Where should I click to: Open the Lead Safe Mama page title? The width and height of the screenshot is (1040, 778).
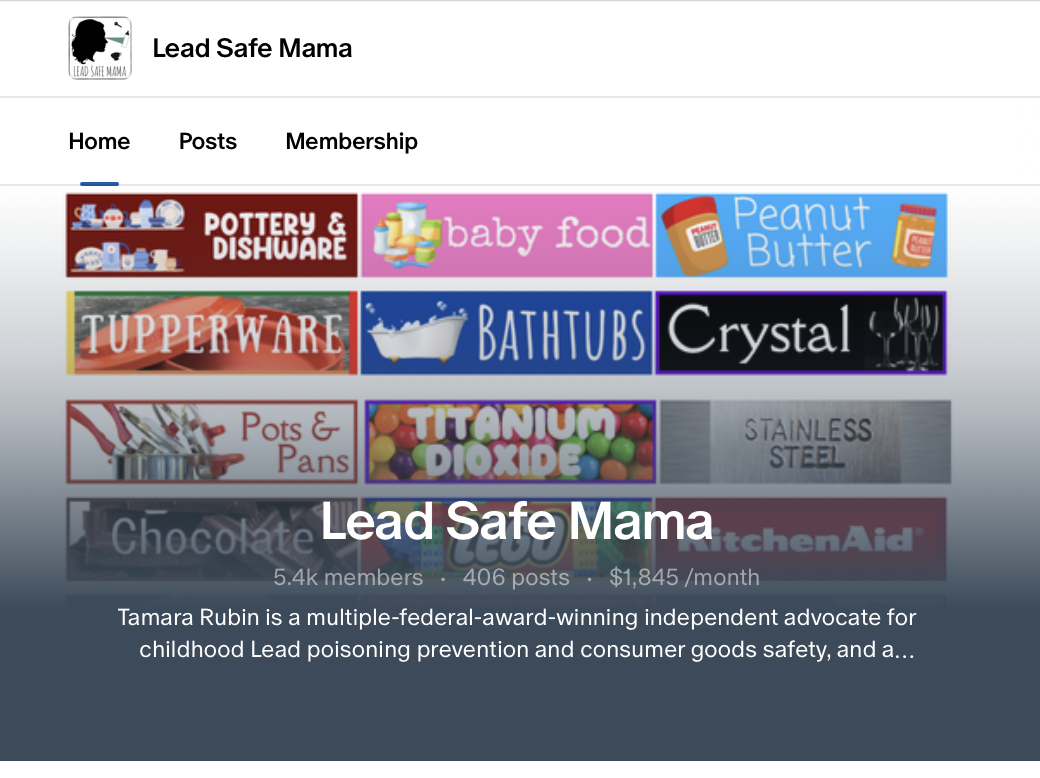pos(252,48)
